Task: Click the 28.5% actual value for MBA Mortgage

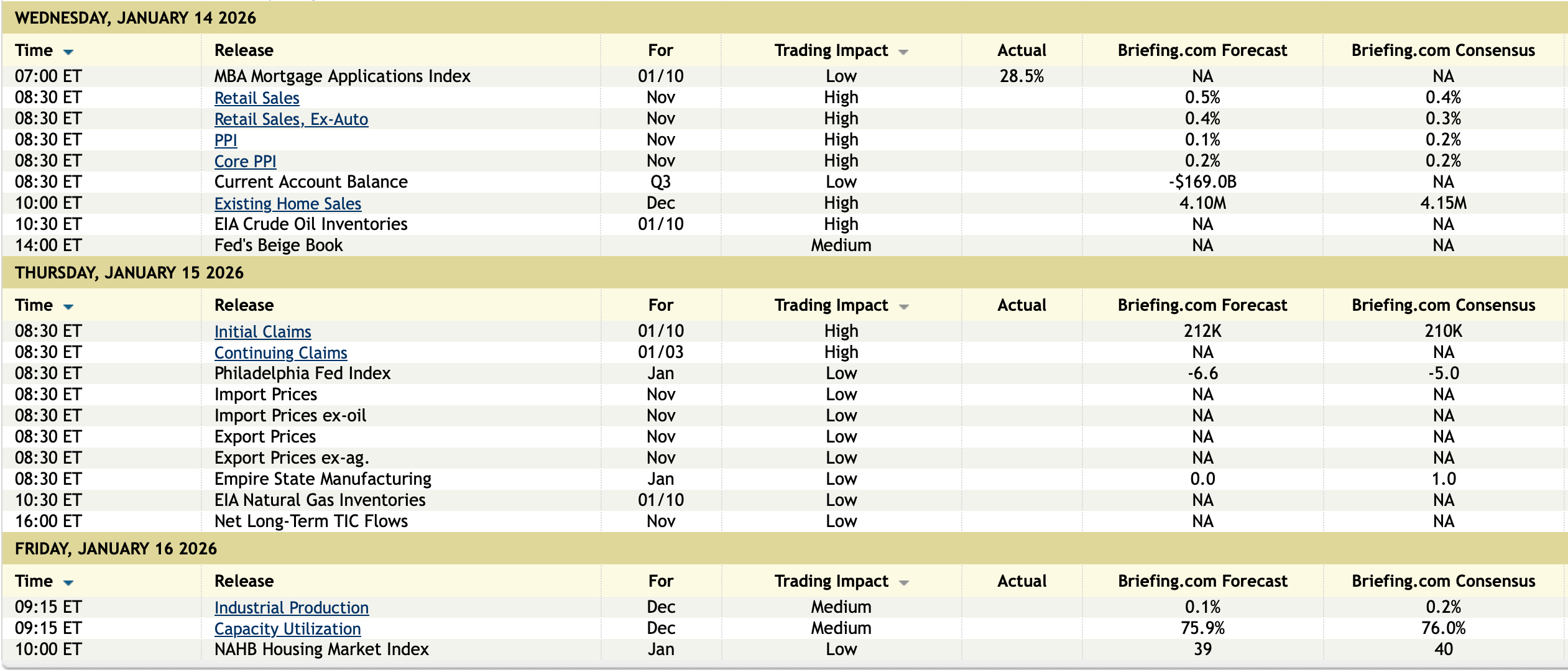Action: (1022, 76)
